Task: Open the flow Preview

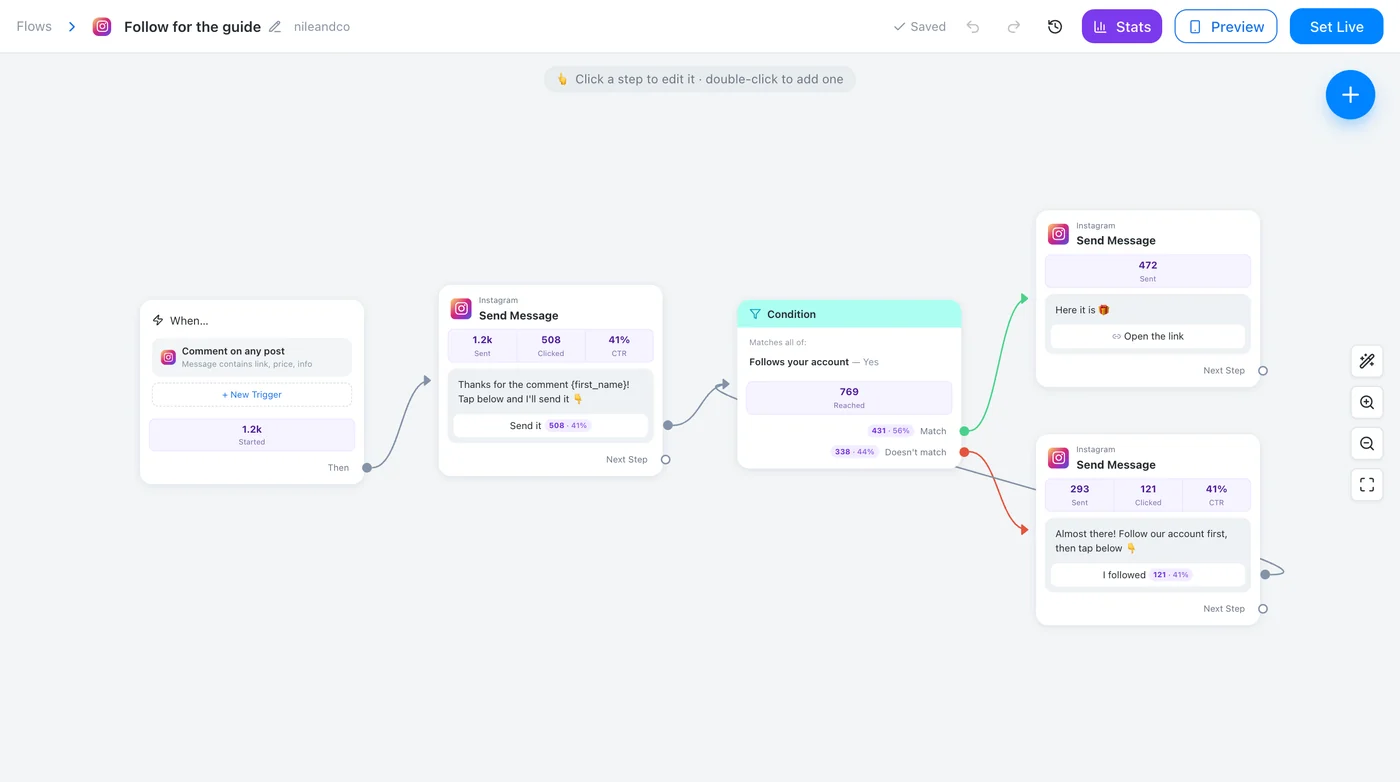Action: (x=1226, y=27)
